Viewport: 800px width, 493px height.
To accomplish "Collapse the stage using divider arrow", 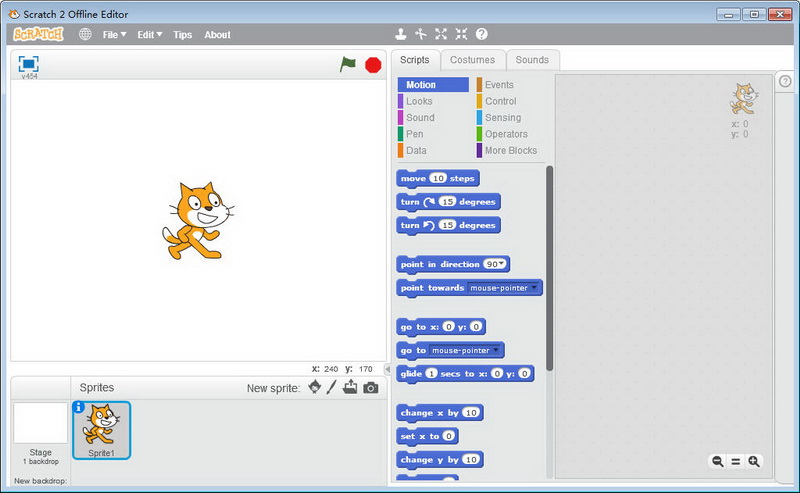I will coord(387,368).
